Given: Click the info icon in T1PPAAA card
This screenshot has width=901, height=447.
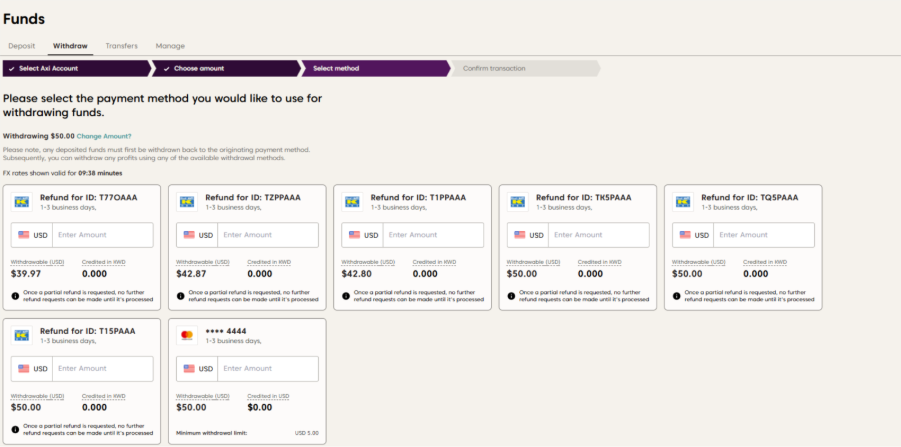Looking at the screenshot, I should pos(346,296).
